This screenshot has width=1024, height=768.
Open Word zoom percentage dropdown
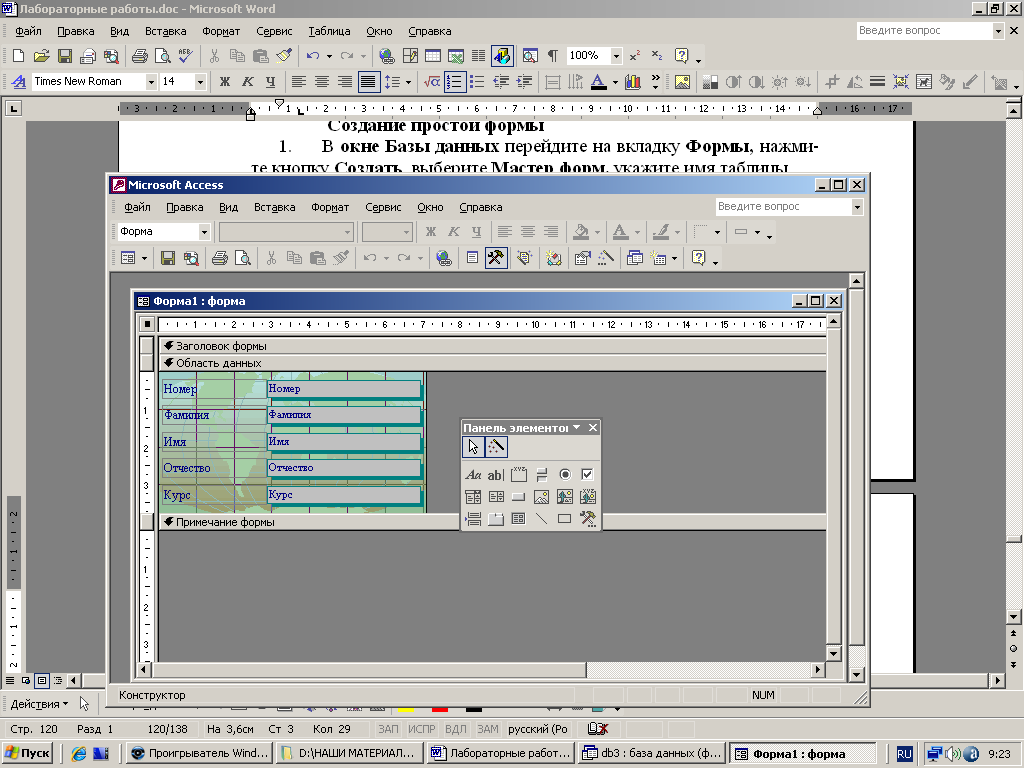point(616,56)
